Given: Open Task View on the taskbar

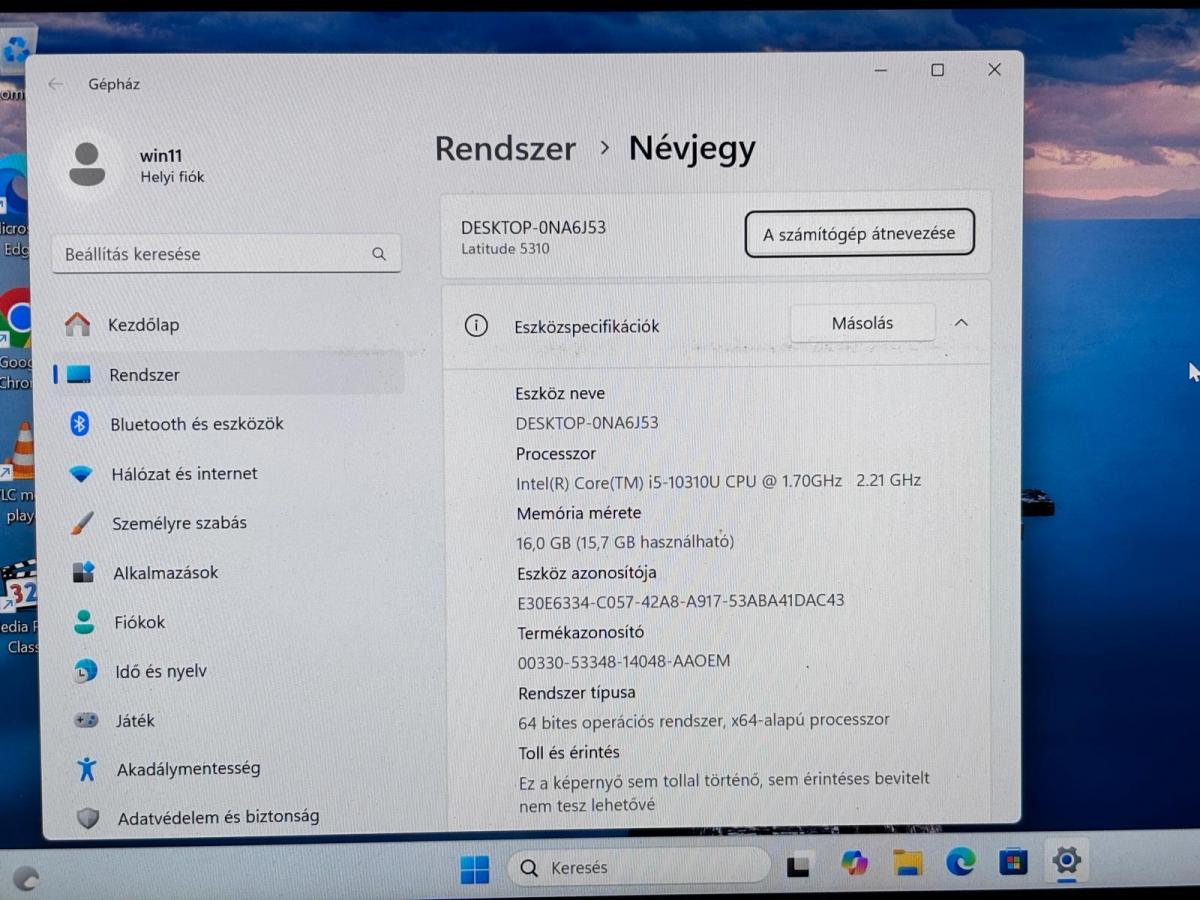Looking at the screenshot, I should [798, 866].
